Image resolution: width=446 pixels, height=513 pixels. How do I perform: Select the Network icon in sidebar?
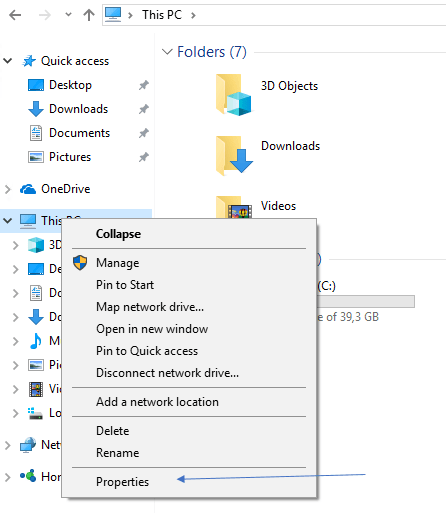[x=28, y=445]
